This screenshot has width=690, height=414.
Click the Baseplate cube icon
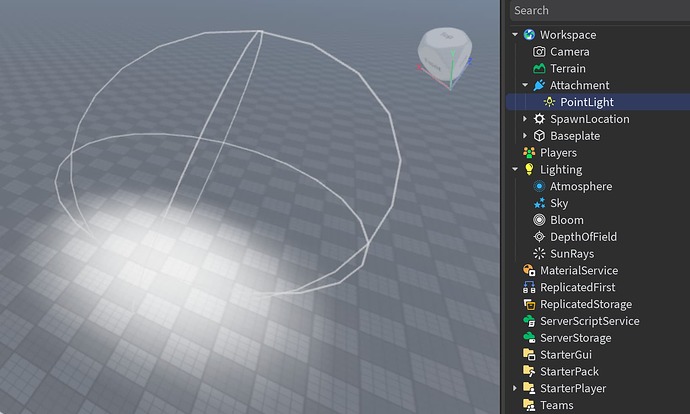coord(539,136)
